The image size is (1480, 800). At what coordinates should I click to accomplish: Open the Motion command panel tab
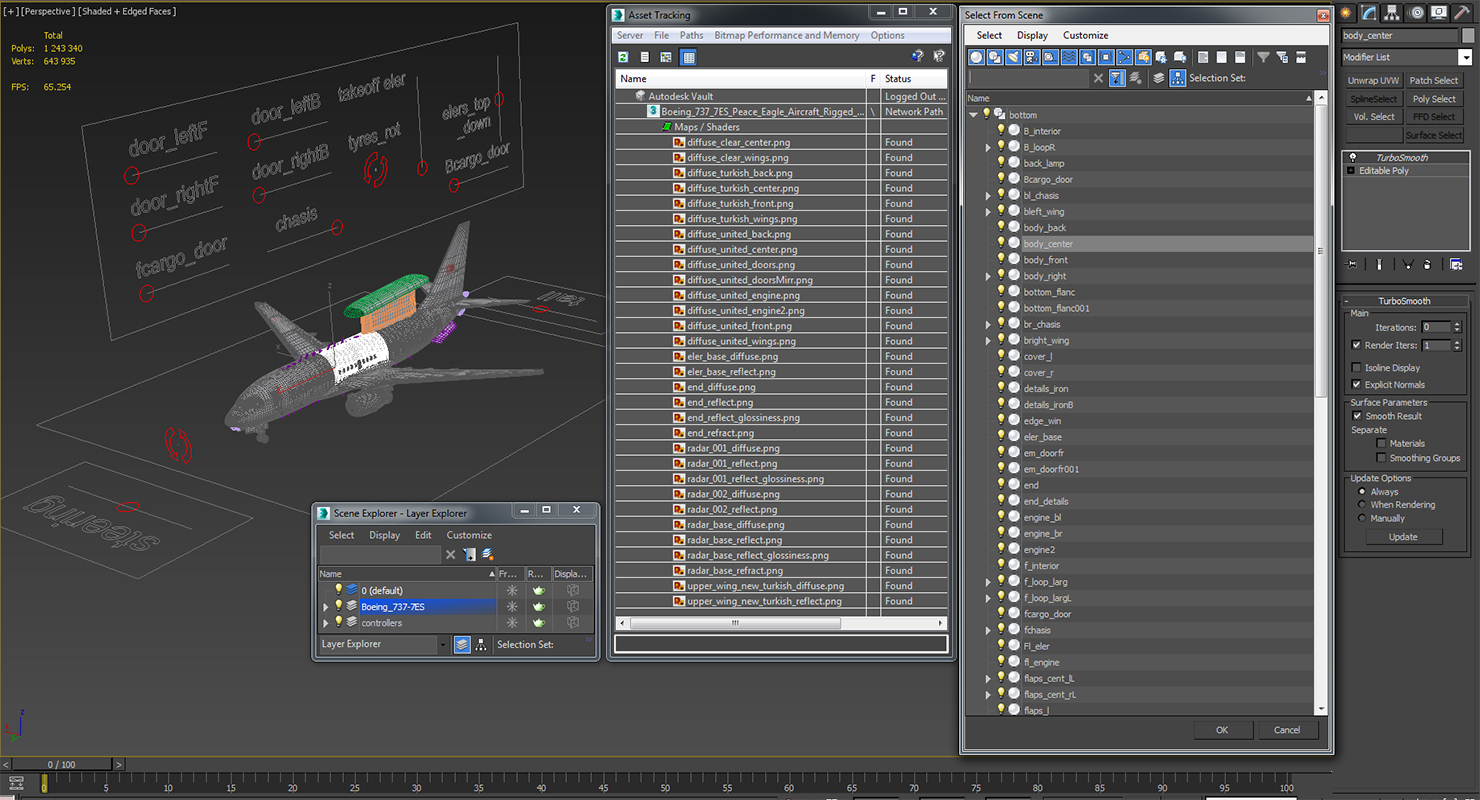(x=1415, y=13)
